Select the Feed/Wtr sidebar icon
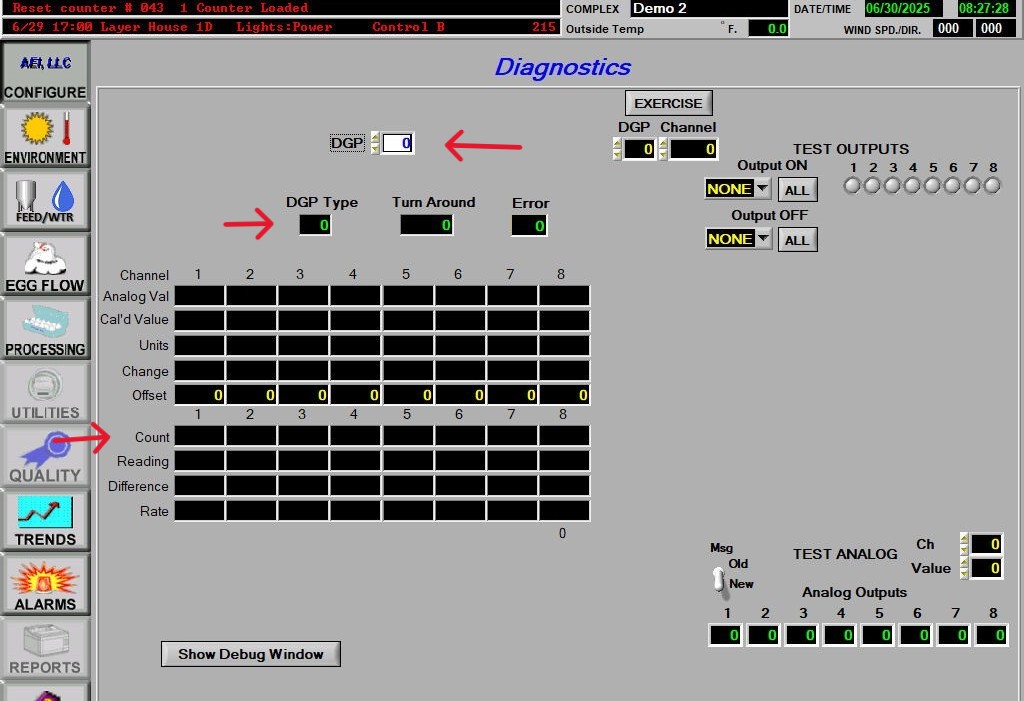1024x701 pixels. [45, 200]
